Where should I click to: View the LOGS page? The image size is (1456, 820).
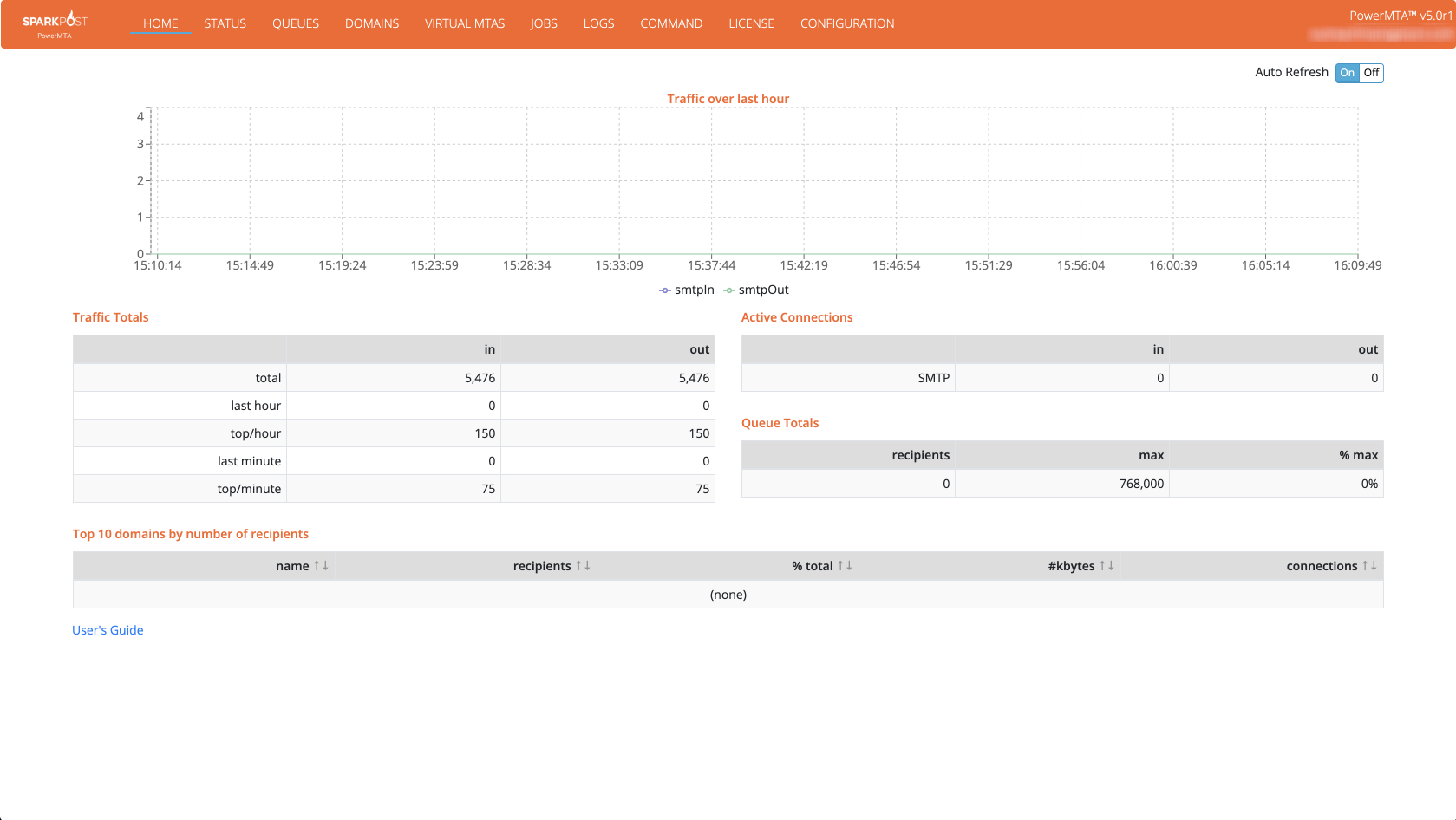[x=598, y=23]
